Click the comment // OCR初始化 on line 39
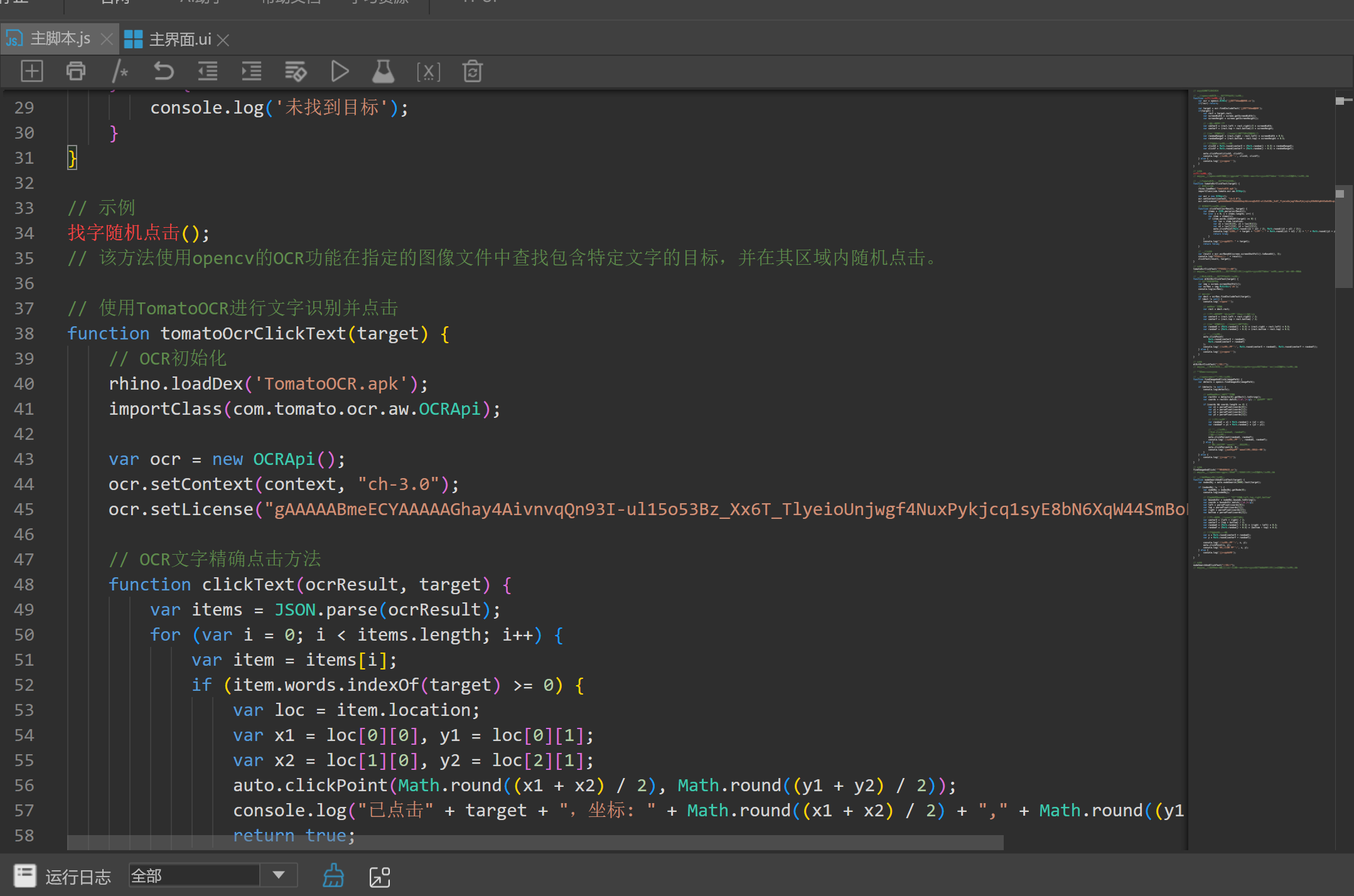The width and height of the screenshot is (1354, 896). point(168,358)
